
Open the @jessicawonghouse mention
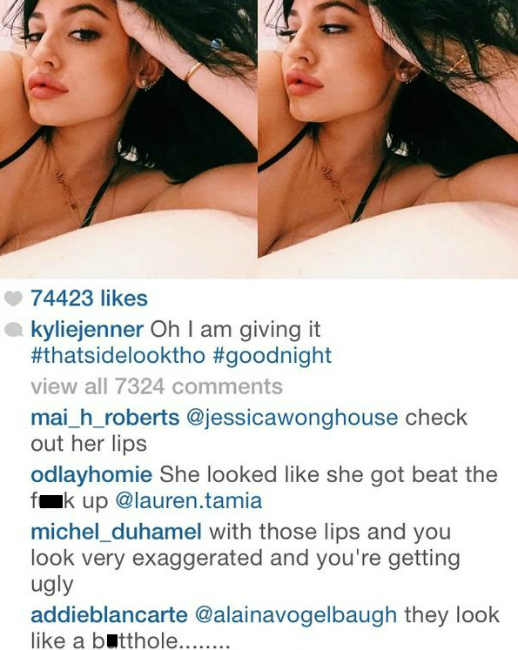292,418
